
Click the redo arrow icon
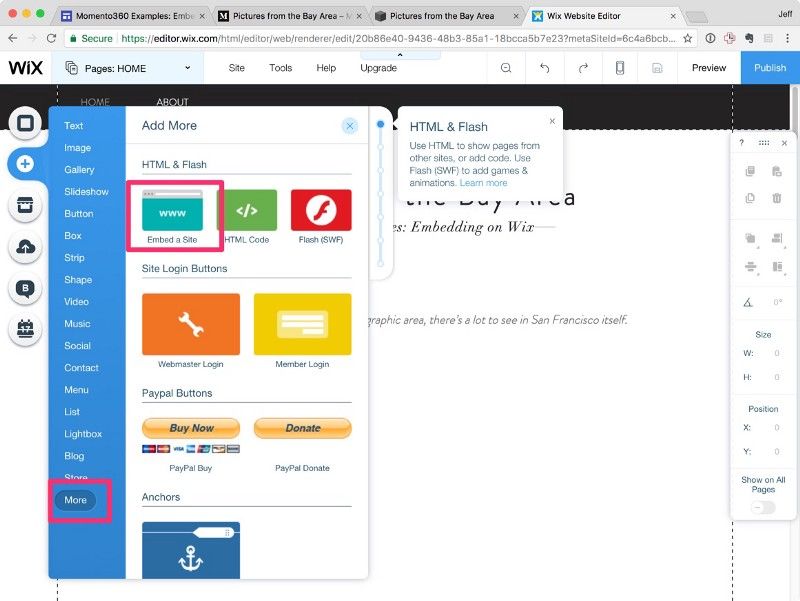point(583,68)
